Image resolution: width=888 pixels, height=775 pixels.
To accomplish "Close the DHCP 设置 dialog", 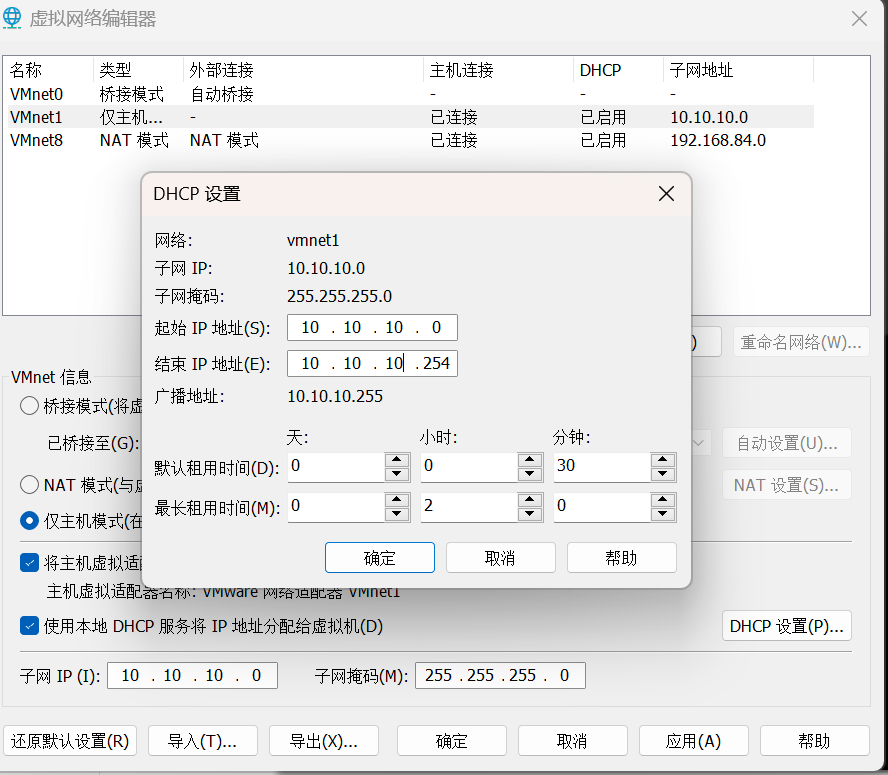I will [666, 194].
